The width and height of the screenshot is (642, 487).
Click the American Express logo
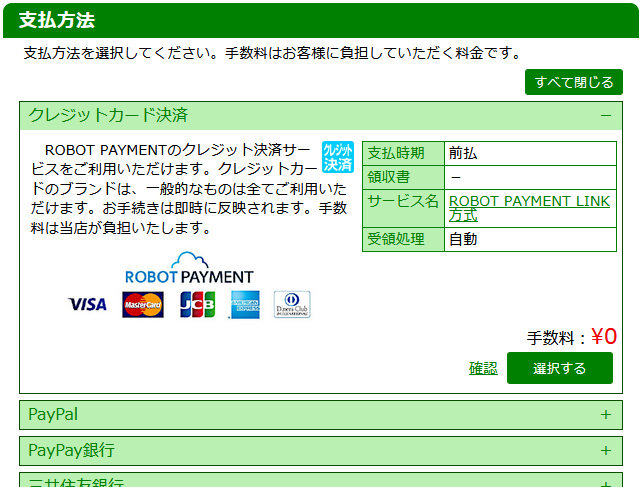[x=244, y=304]
